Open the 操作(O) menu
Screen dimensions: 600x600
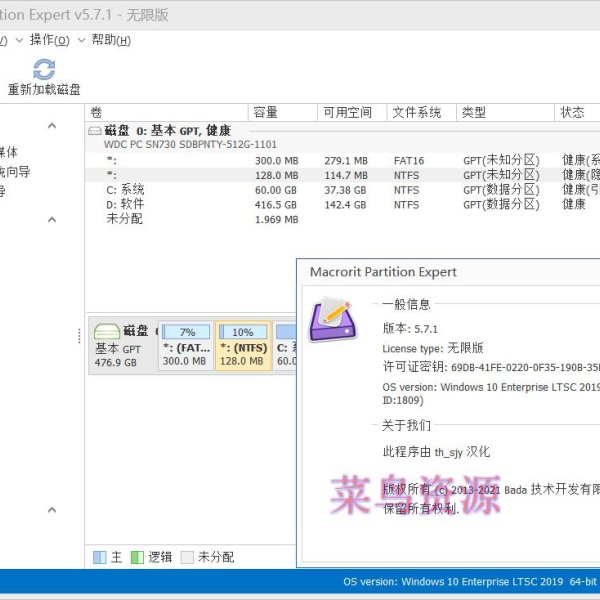click(49, 40)
